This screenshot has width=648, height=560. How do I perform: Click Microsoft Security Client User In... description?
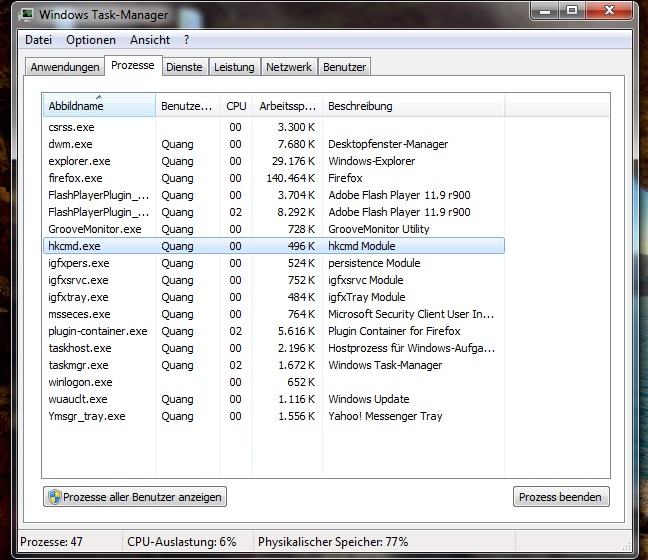coord(411,314)
